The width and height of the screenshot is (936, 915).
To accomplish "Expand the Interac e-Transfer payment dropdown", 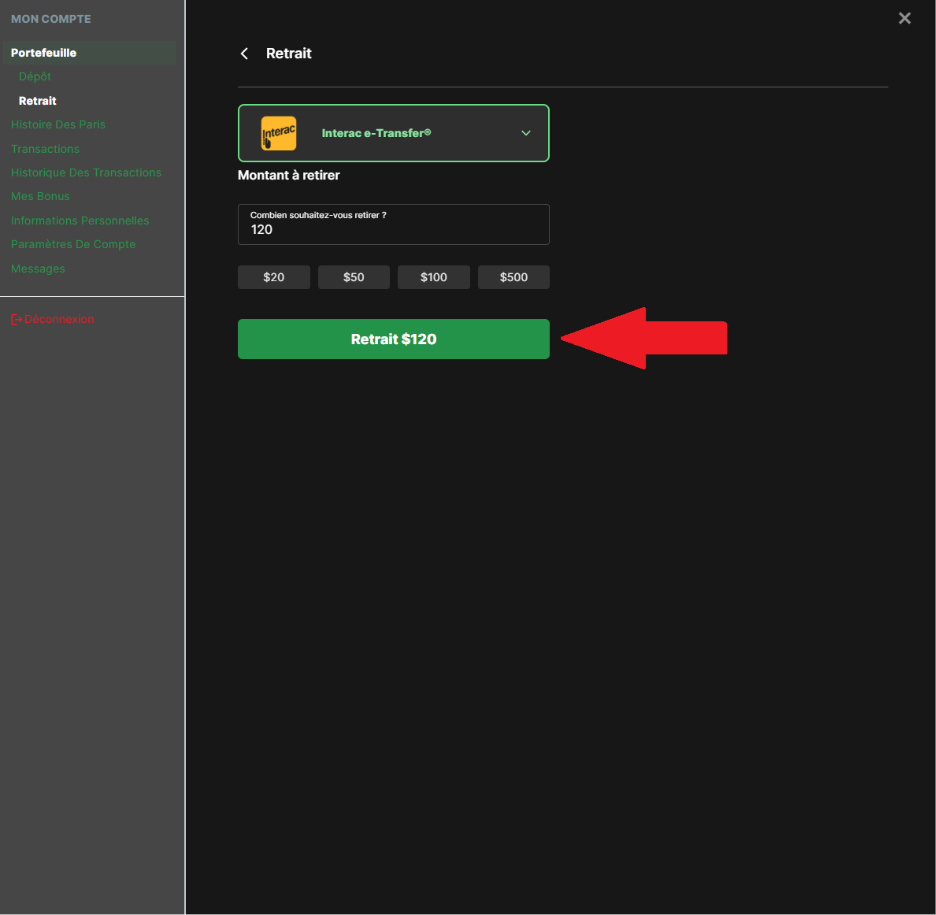I will [x=393, y=133].
